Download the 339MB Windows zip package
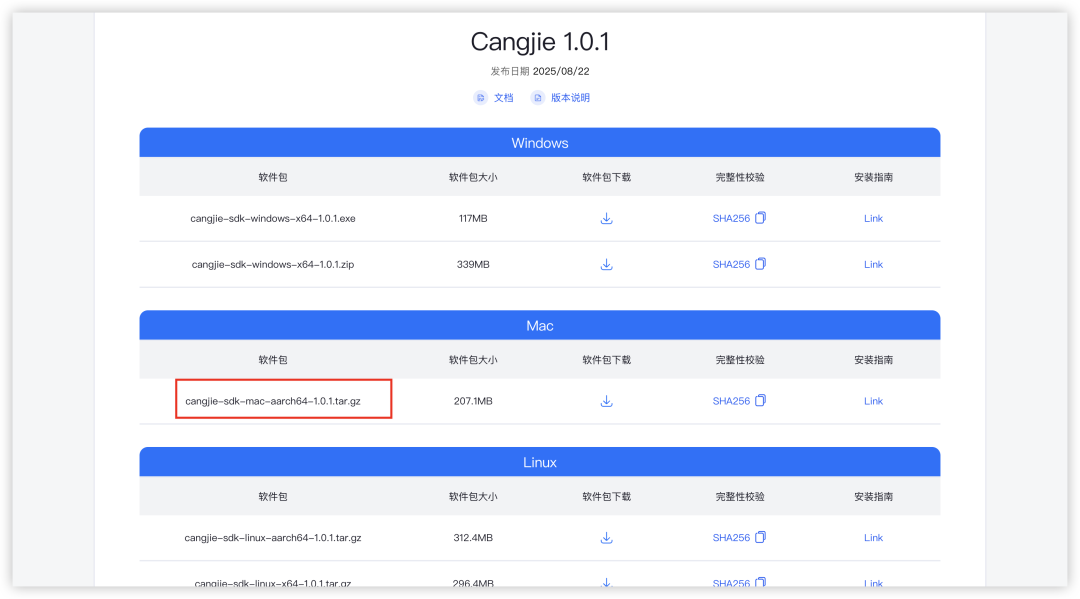Image resolution: width=1080 pixels, height=599 pixels. click(x=606, y=264)
